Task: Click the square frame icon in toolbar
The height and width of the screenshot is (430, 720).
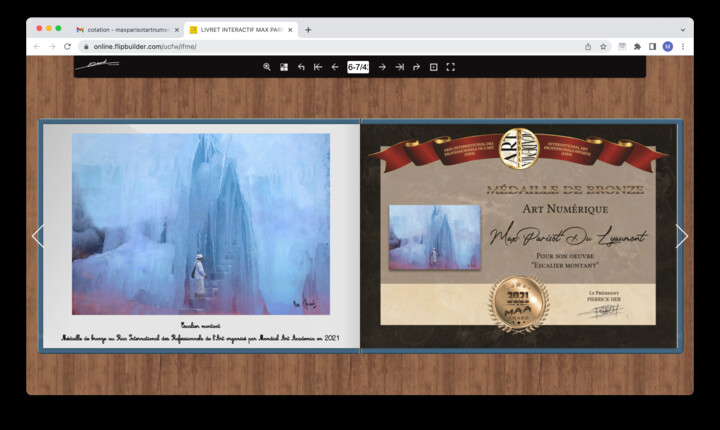Action: click(433, 67)
